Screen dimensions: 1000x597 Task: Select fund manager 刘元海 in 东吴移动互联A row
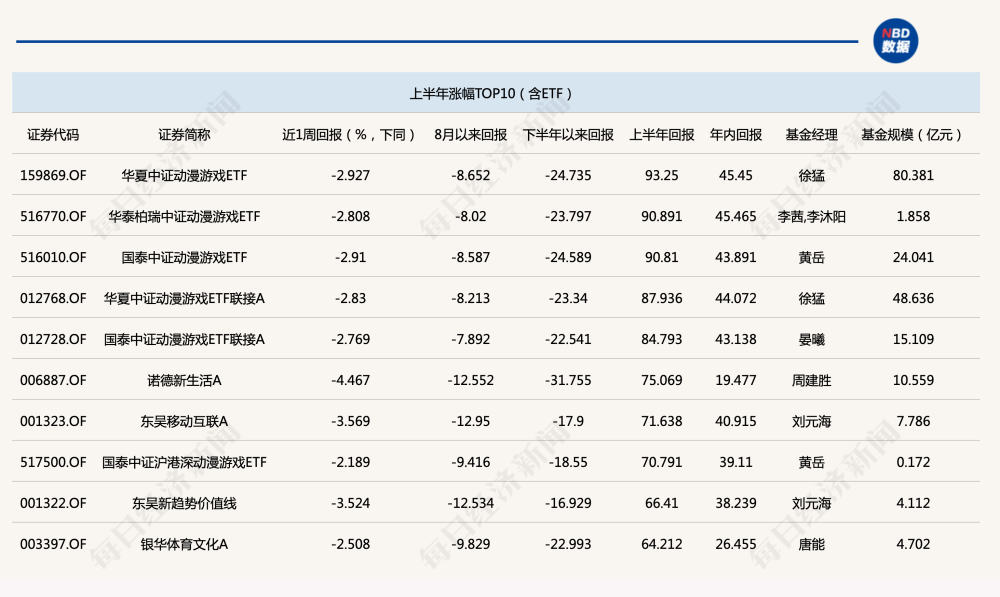tap(812, 421)
